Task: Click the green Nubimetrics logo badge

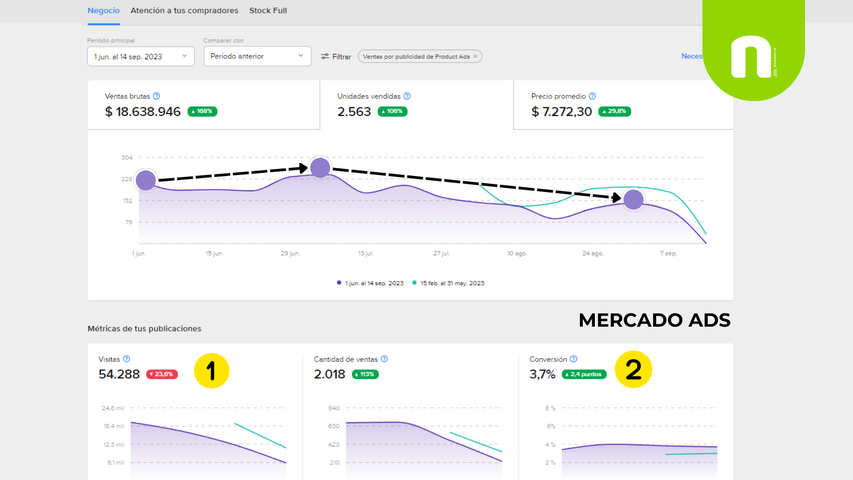Action: click(x=753, y=50)
